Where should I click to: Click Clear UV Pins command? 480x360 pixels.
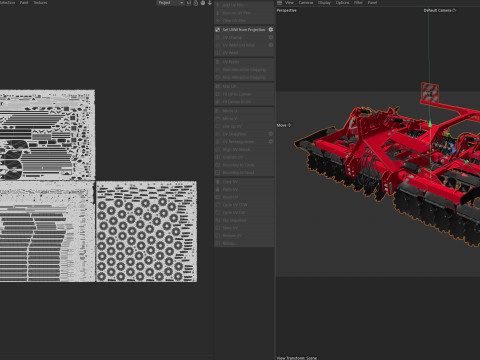coord(244,20)
